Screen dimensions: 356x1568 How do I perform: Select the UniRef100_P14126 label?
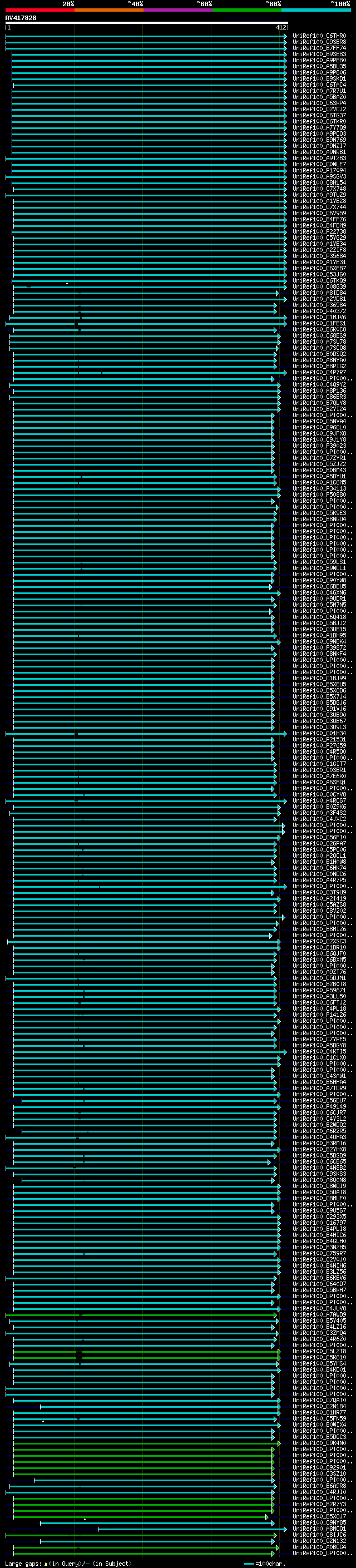(x=319, y=1015)
